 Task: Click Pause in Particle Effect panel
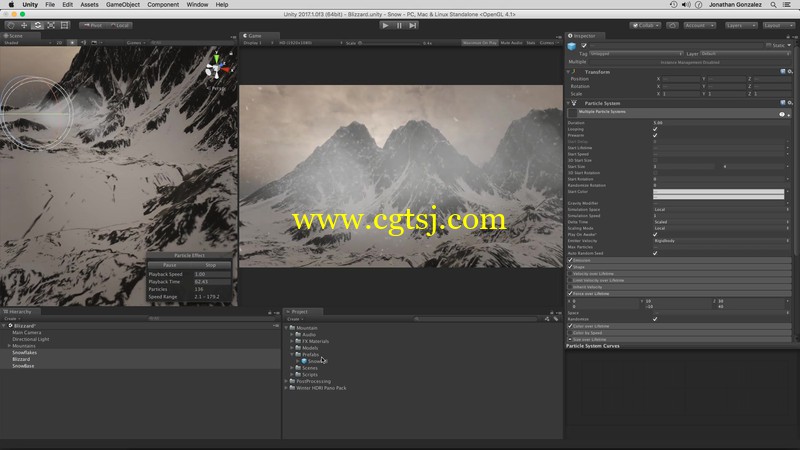(169, 265)
